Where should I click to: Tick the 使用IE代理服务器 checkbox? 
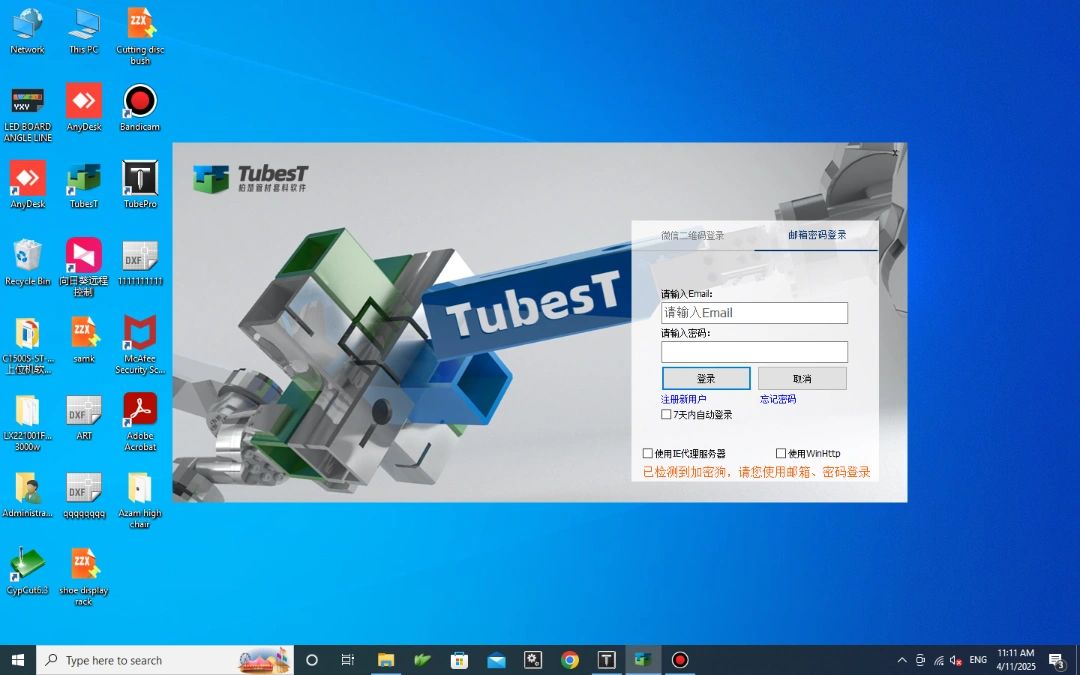(x=647, y=453)
